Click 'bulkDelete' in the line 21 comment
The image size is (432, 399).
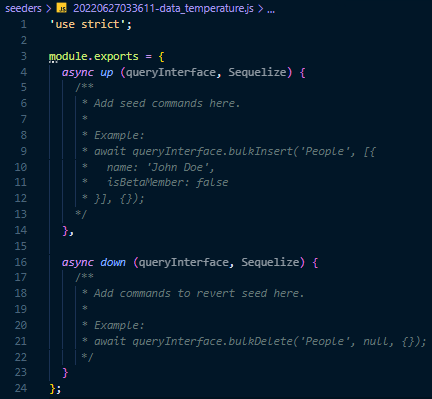tap(260, 341)
